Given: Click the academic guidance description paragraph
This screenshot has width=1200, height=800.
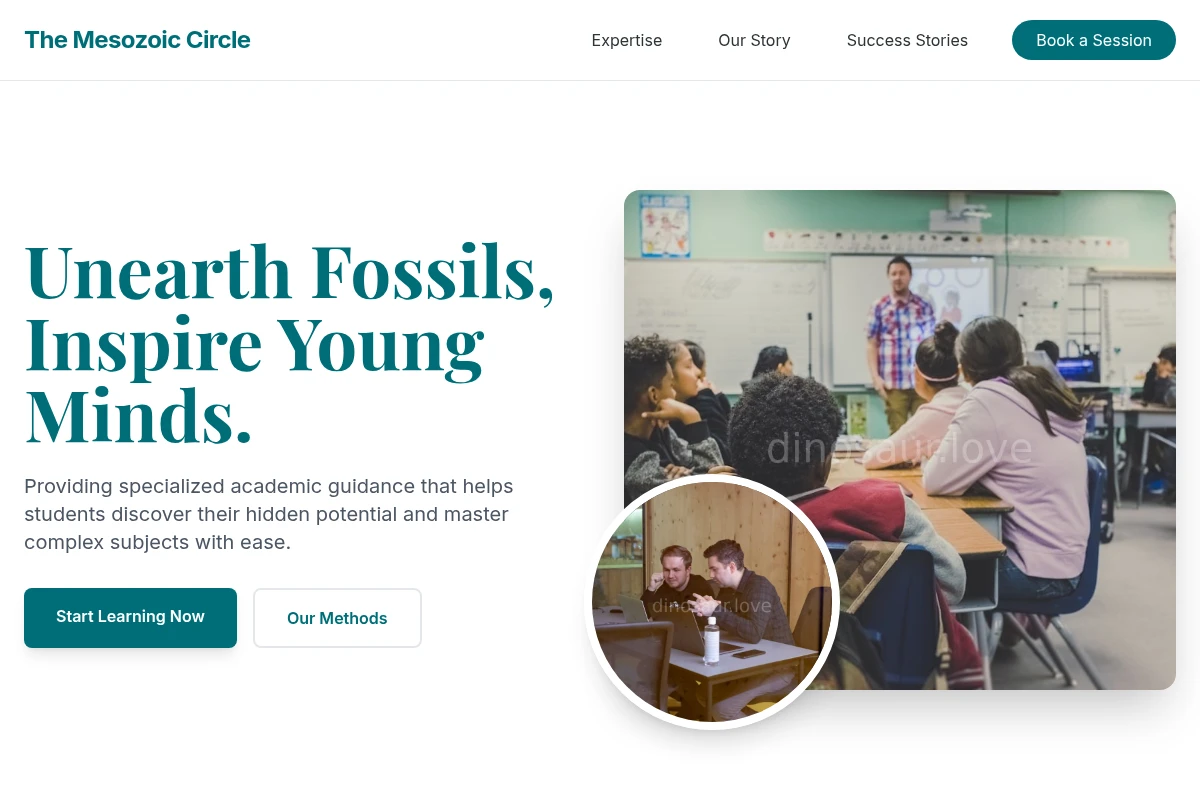Looking at the screenshot, I should click(x=269, y=514).
